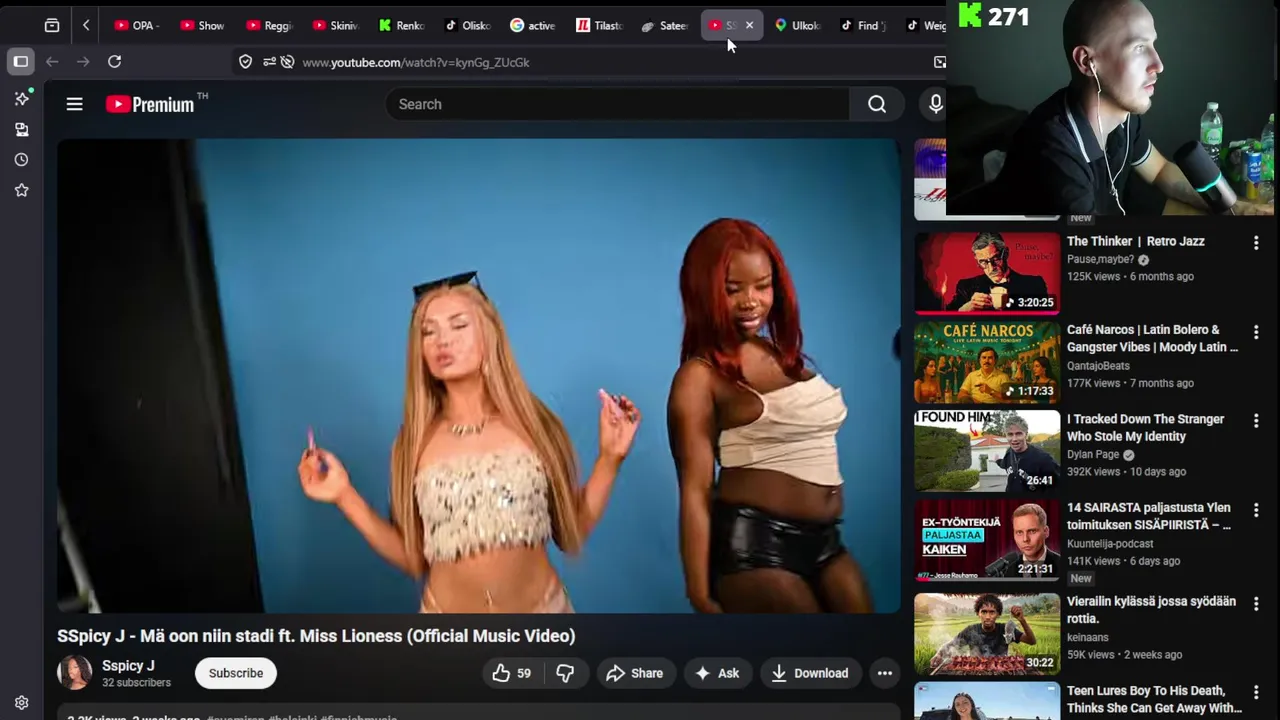Open site permissions icon in address bar

tap(269, 62)
